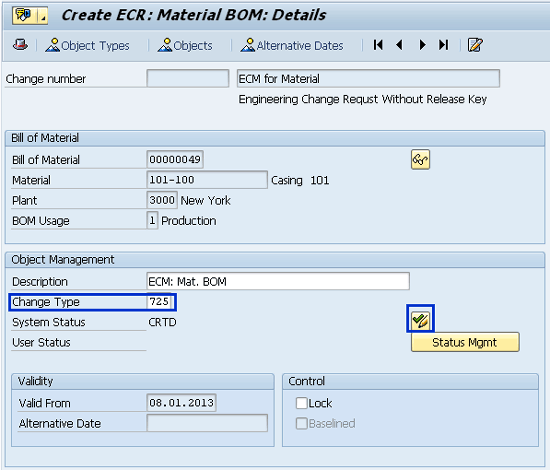Go to previous object arrow
The image size is (550, 470).
pos(399,45)
